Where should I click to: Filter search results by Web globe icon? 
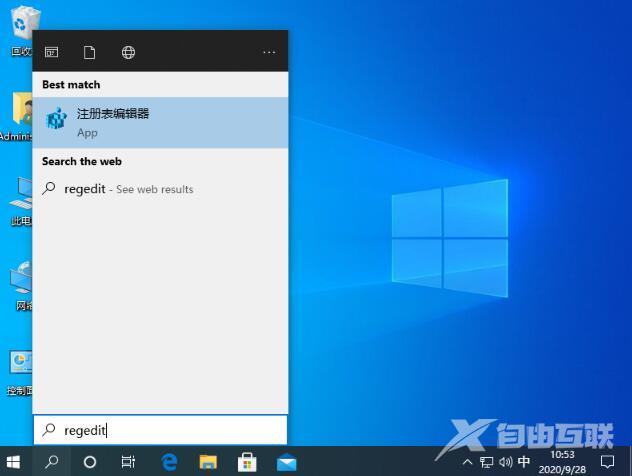[128, 52]
